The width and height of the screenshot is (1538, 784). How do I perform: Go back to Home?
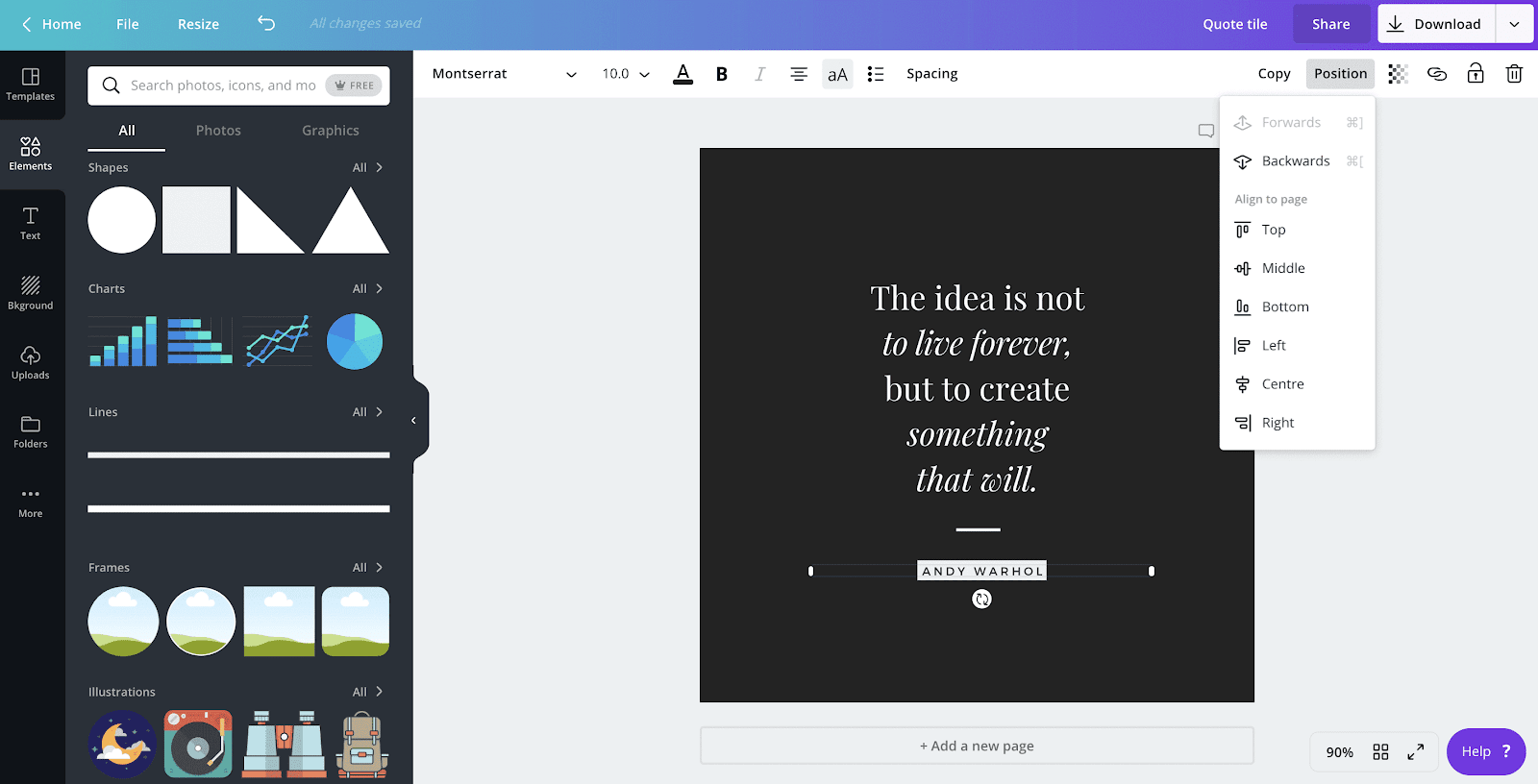coord(51,24)
